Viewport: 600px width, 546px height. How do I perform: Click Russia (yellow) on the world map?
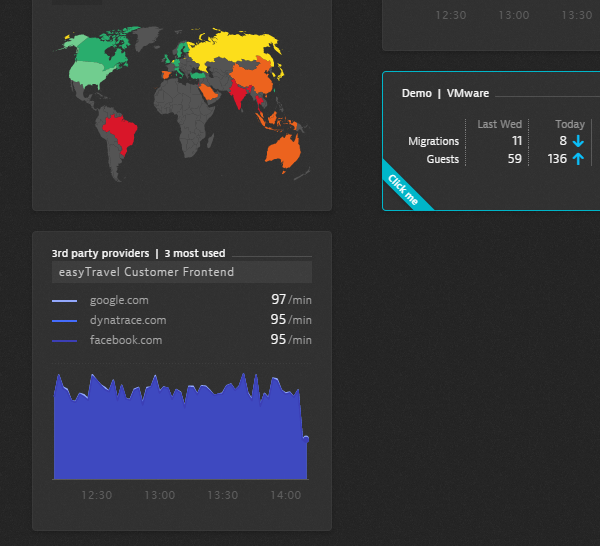click(x=233, y=48)
